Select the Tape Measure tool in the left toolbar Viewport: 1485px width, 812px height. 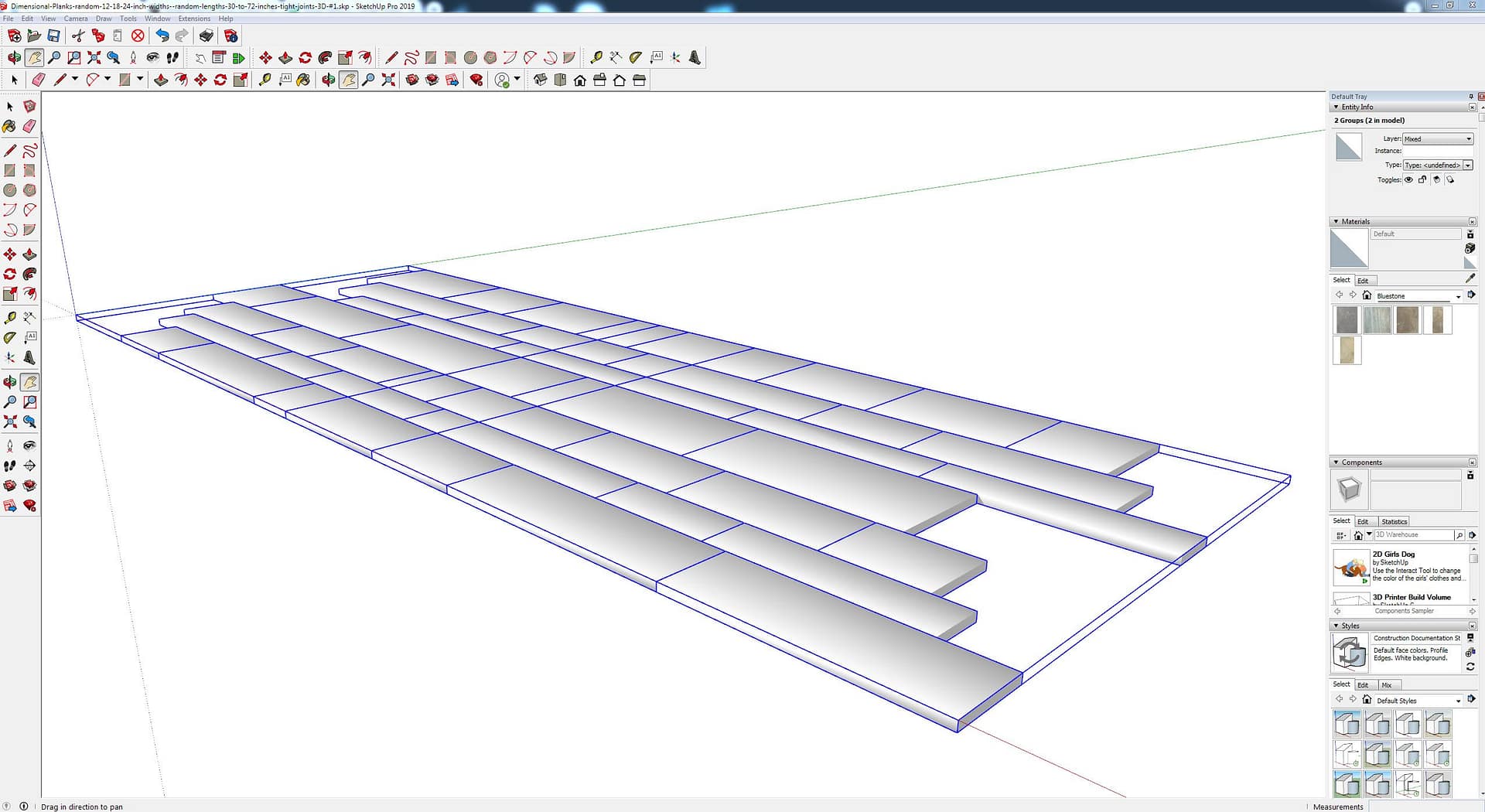(x=9, y=318)
